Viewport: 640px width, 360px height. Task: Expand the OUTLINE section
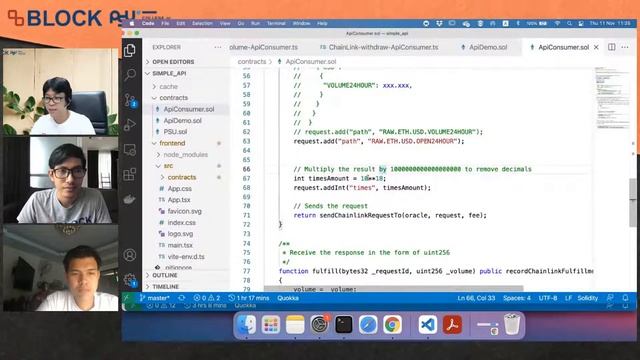click(x=164, y=276)
